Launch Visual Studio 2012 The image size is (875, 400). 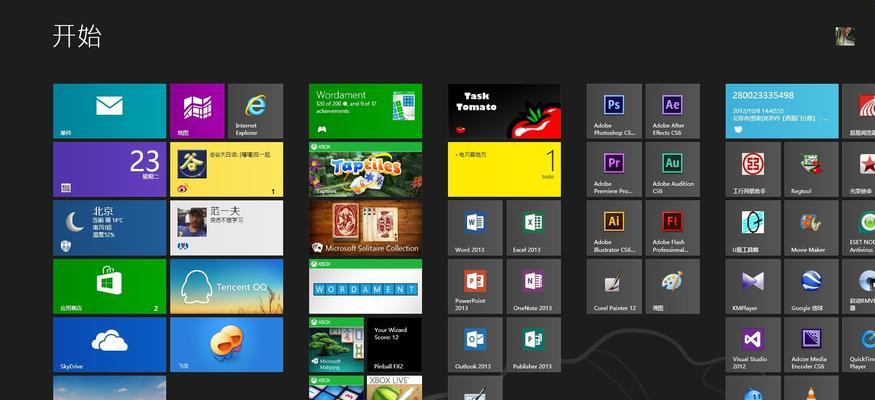pyautogui.click(x=753, y=344)
